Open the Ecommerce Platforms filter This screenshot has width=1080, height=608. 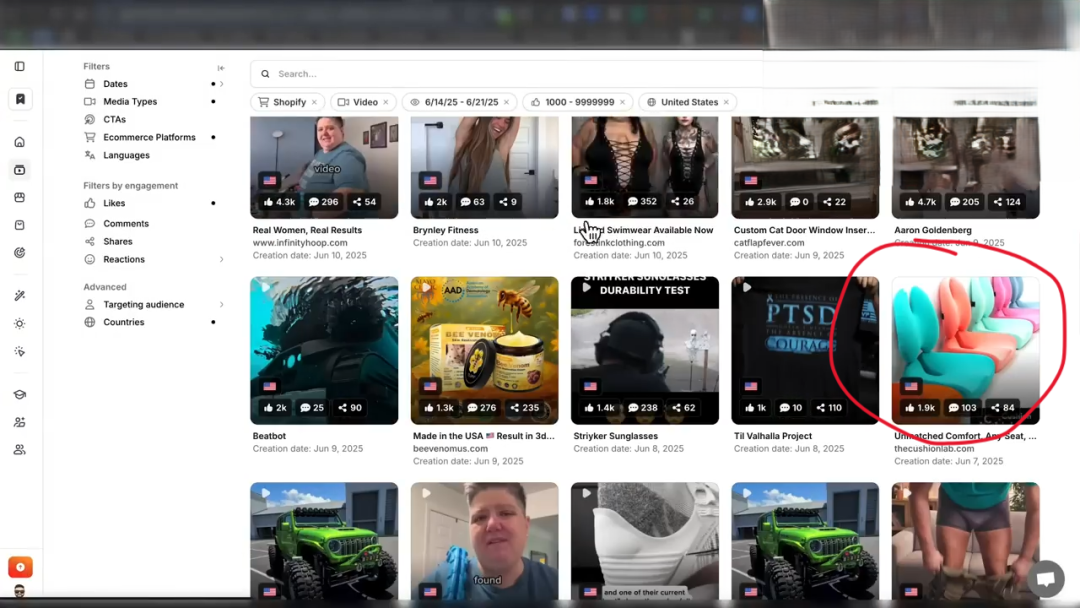coord(149,137)
